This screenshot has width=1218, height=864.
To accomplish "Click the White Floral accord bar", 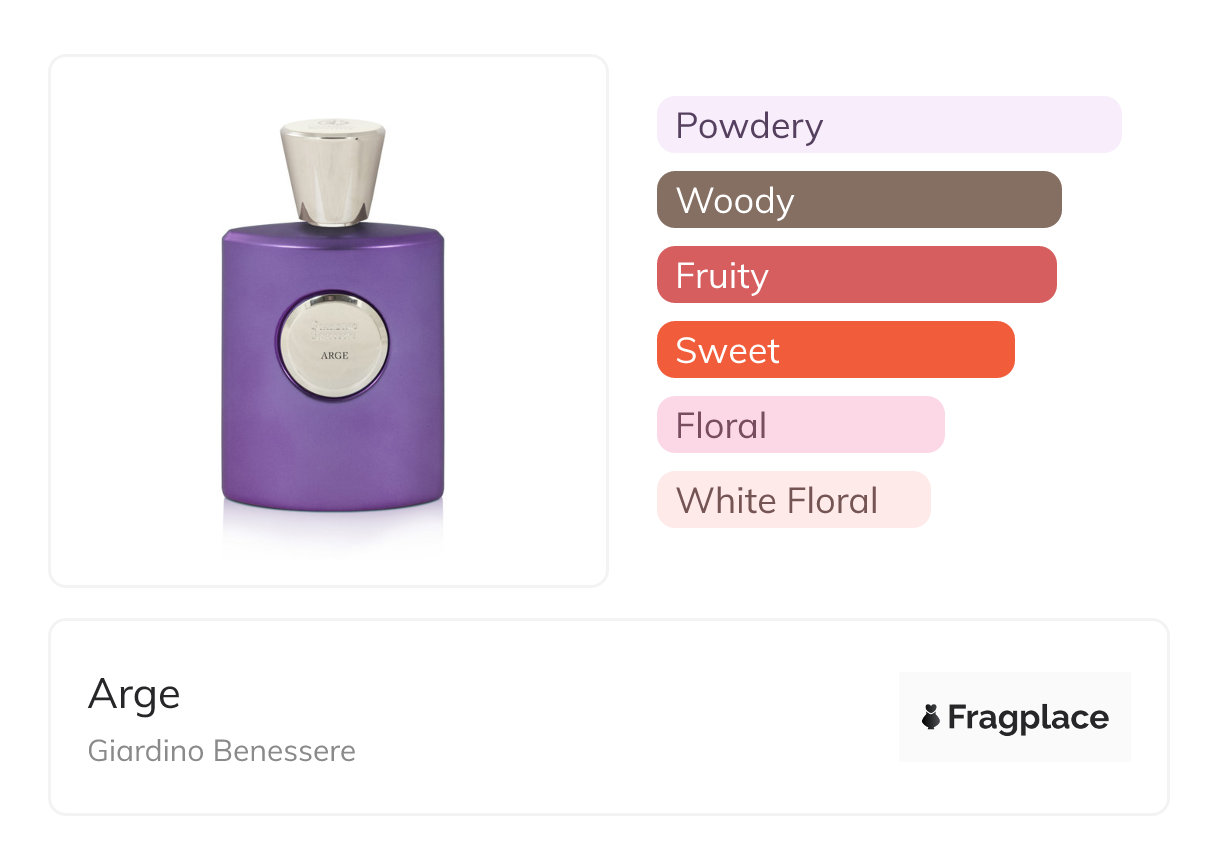I will click(794, 500).
